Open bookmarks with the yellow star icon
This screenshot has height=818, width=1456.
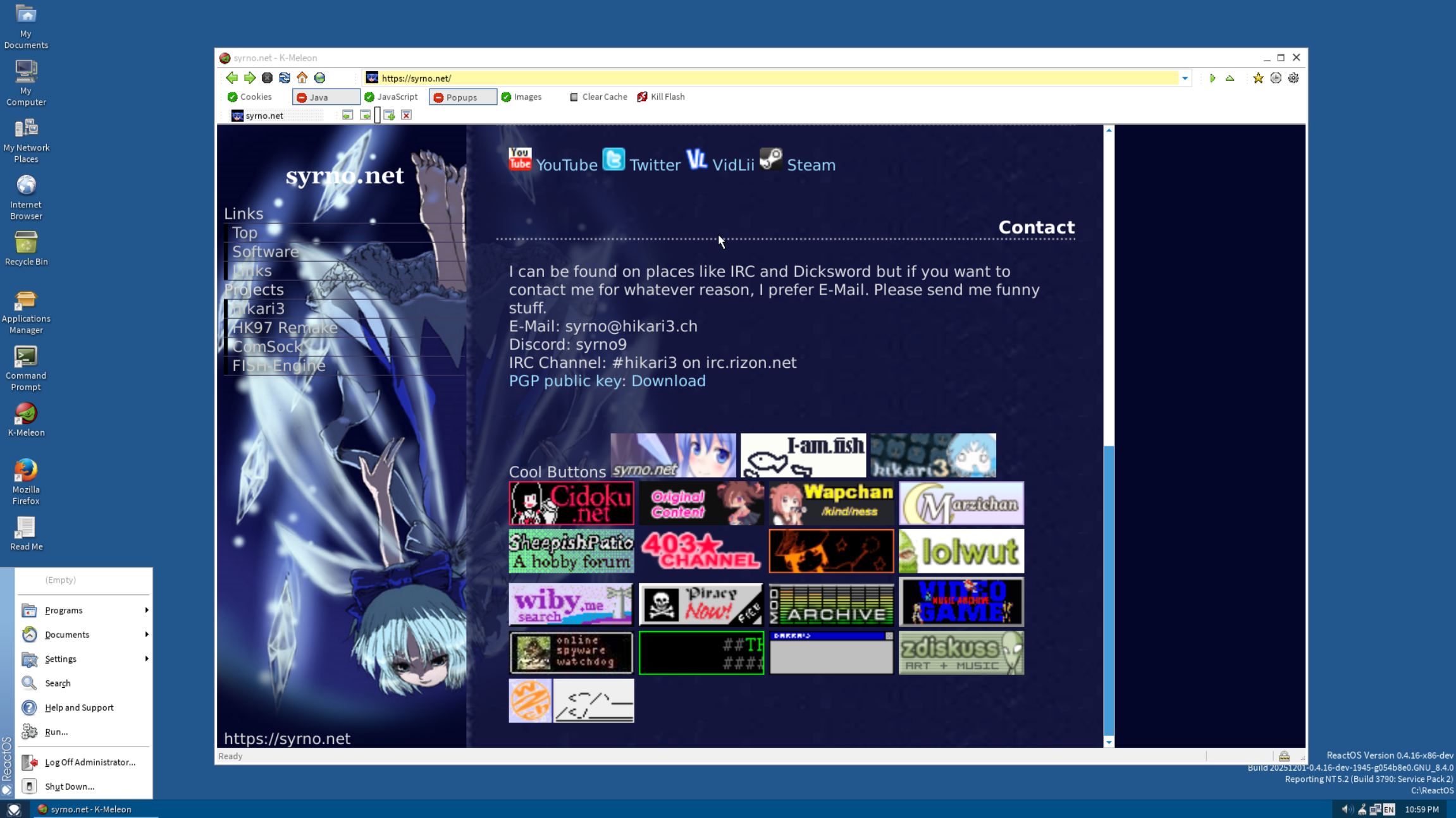pos(1258,78)
